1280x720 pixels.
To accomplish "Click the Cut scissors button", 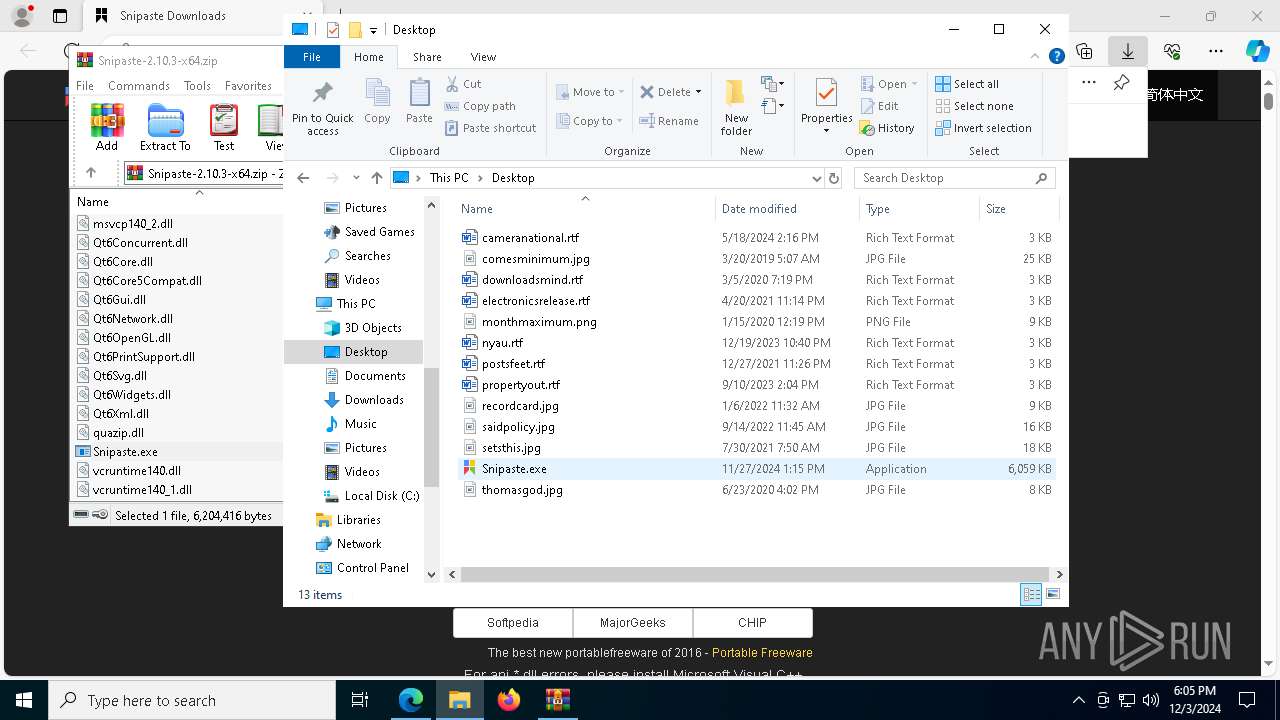I will tap(463, 84).
